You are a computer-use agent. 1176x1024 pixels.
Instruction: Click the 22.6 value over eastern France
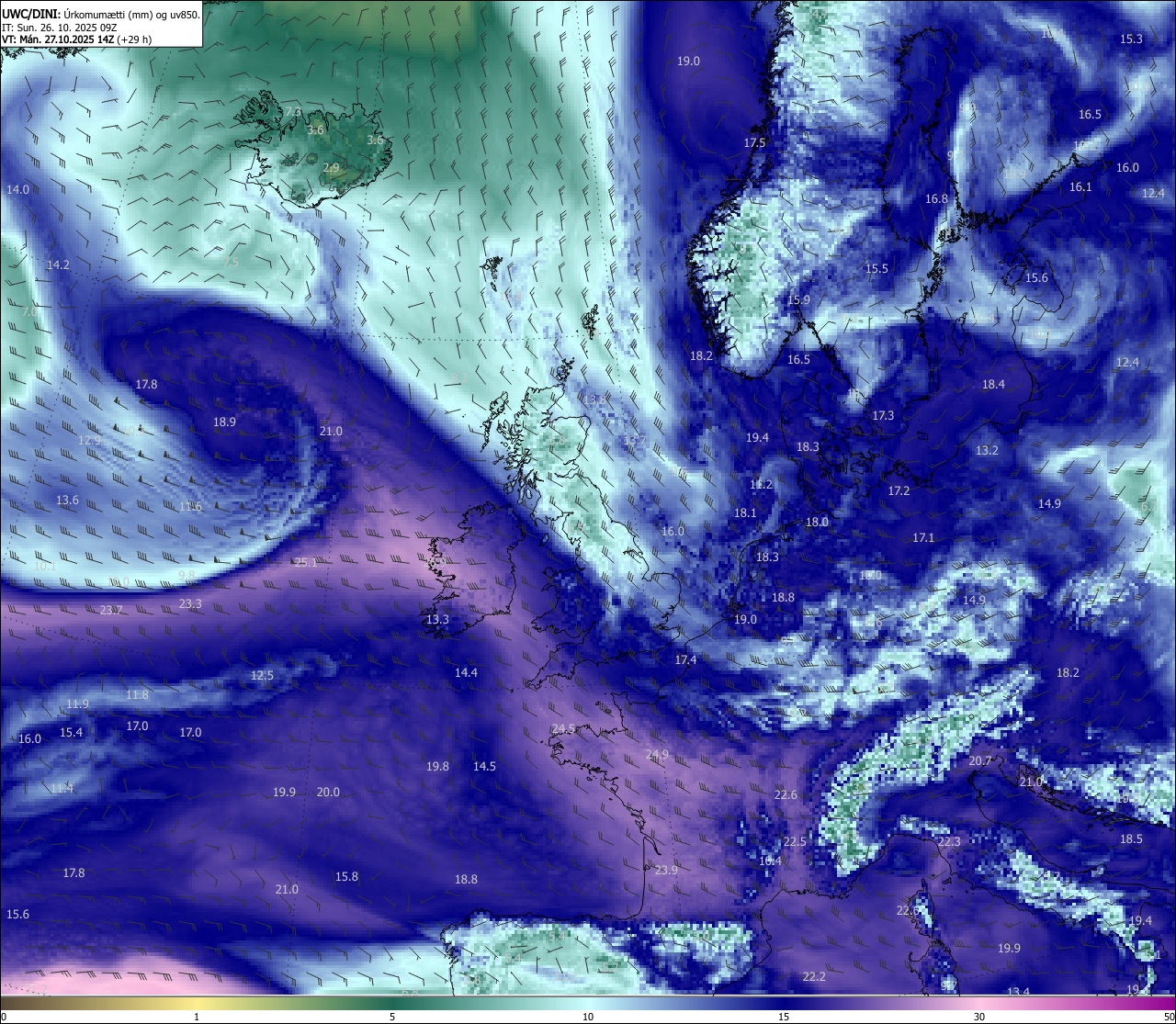[x=786, y=795]
